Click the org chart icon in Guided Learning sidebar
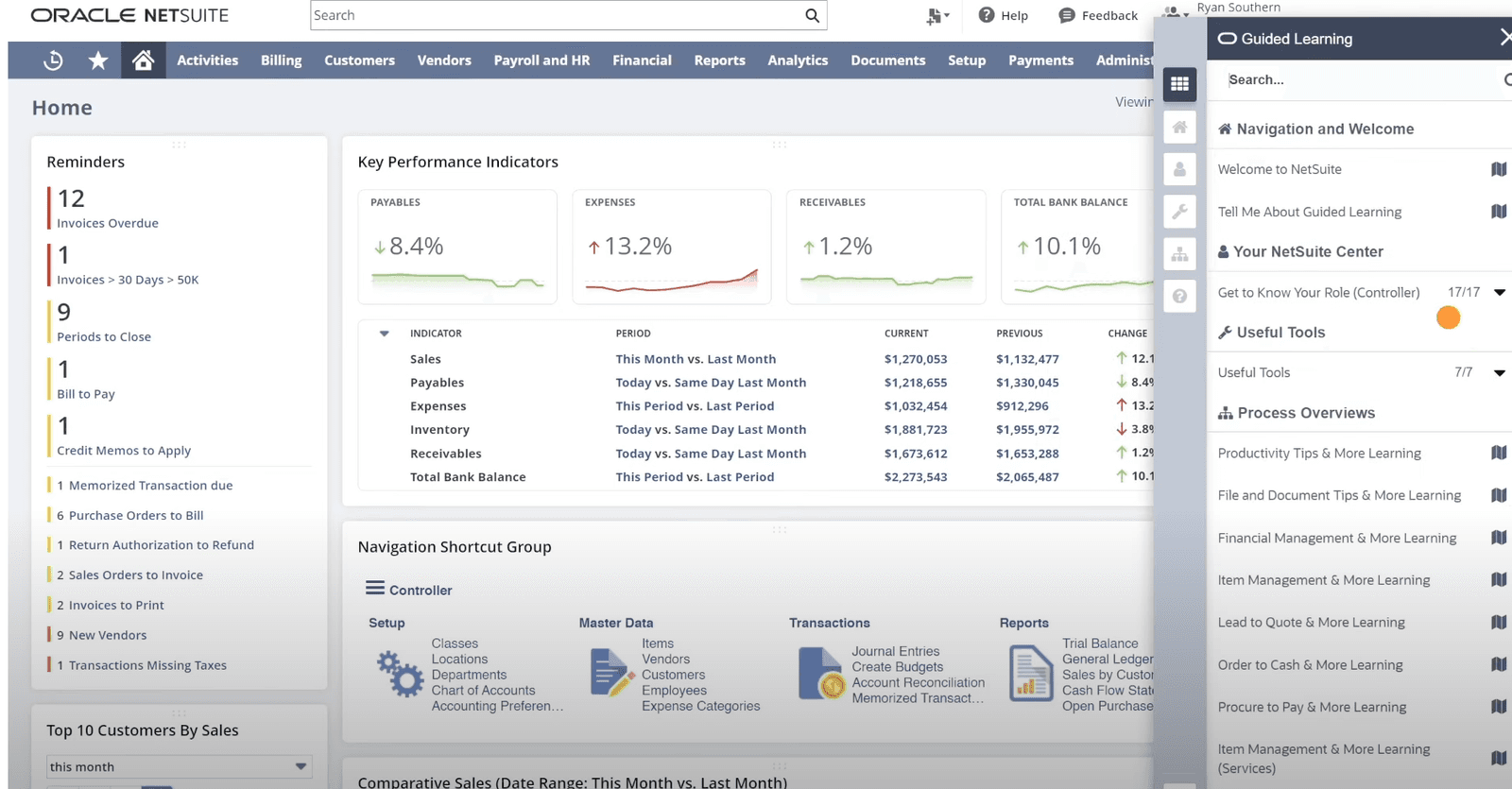This screenshot has width=1512, height=789. [1179, 254]
